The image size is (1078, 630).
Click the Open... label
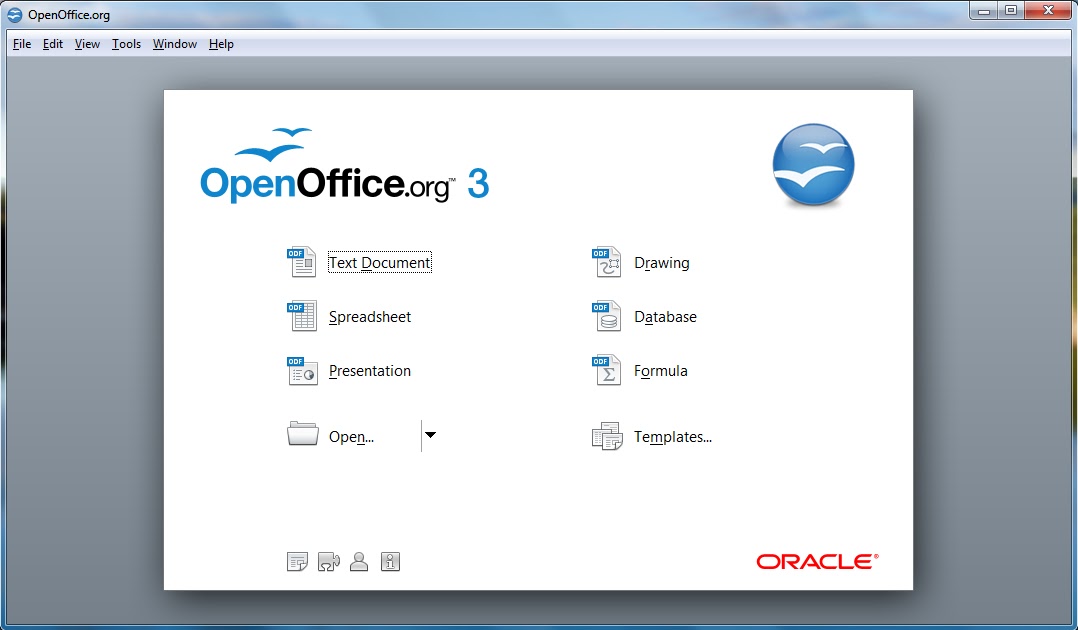click(351, 437)
